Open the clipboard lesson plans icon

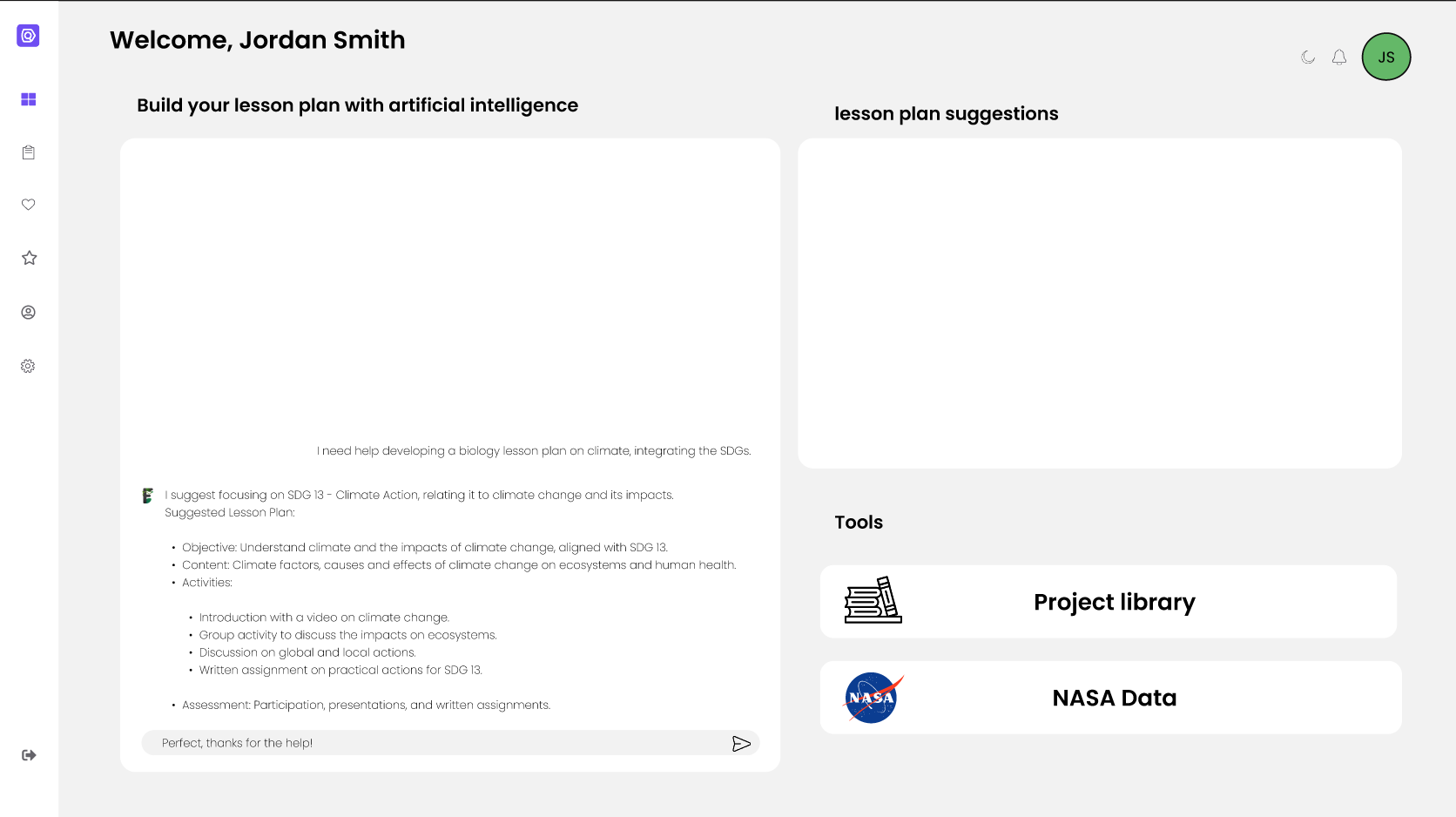[29, 152]
